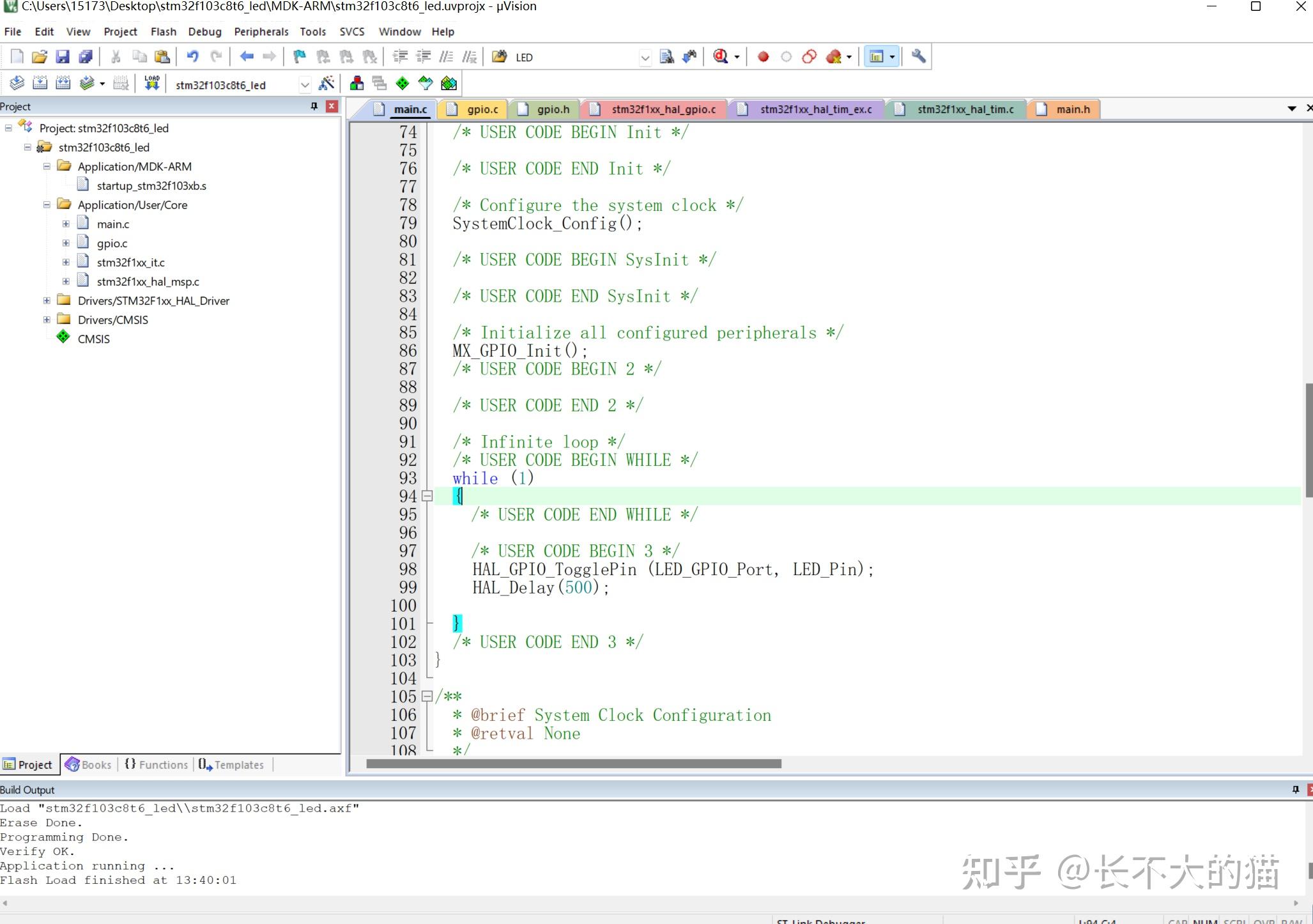Viewport: 1313px width, 924px height.
Task: Expand the Drivers/STM32F1xx_HAL_Driver folder
Action: click(47, 300)
